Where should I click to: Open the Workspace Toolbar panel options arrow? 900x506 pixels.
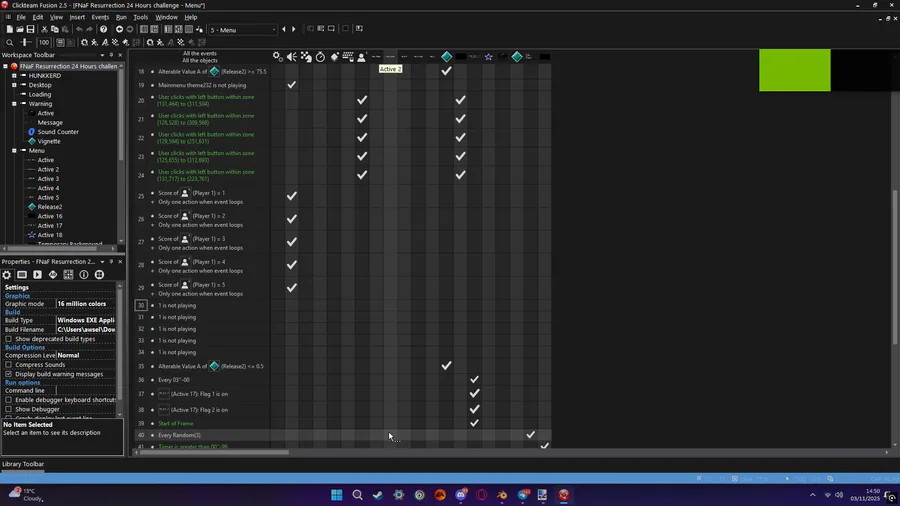(102, 55)
